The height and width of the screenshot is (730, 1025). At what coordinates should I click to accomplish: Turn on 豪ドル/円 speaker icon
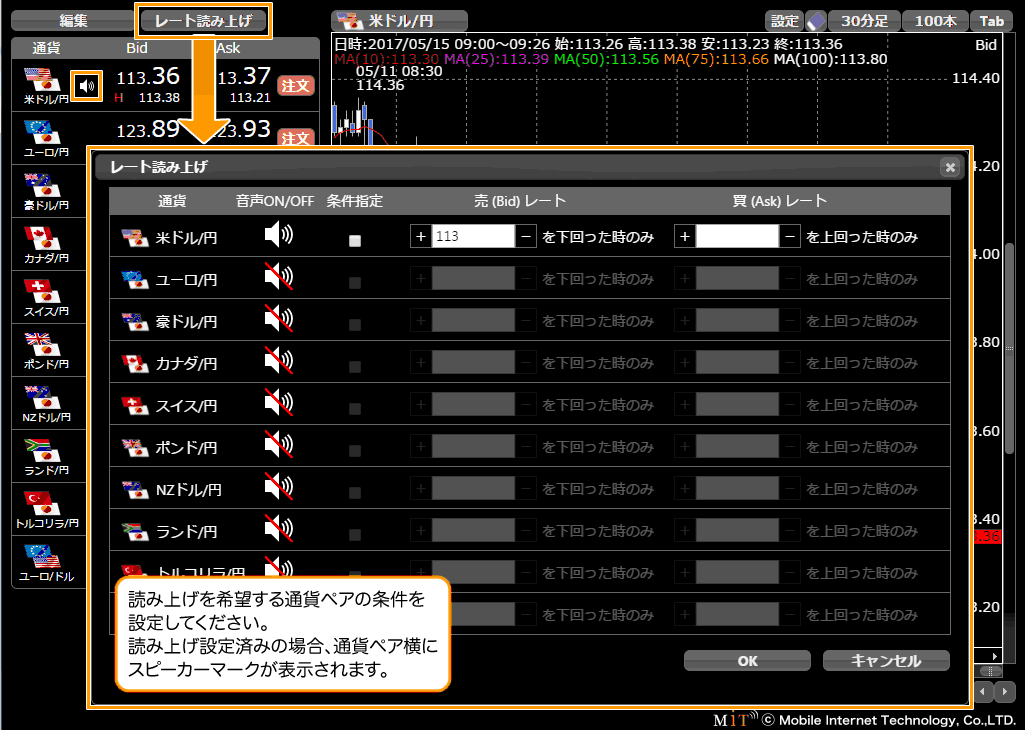click(x=278, y=320)
